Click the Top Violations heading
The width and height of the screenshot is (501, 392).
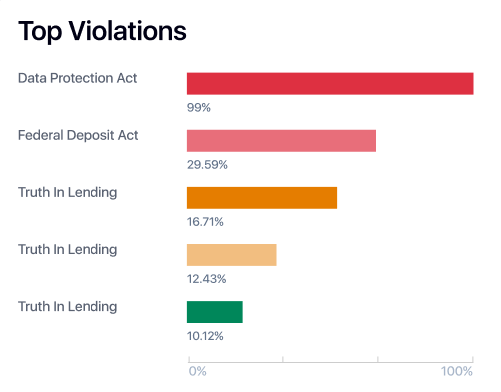tap(102, 31)
